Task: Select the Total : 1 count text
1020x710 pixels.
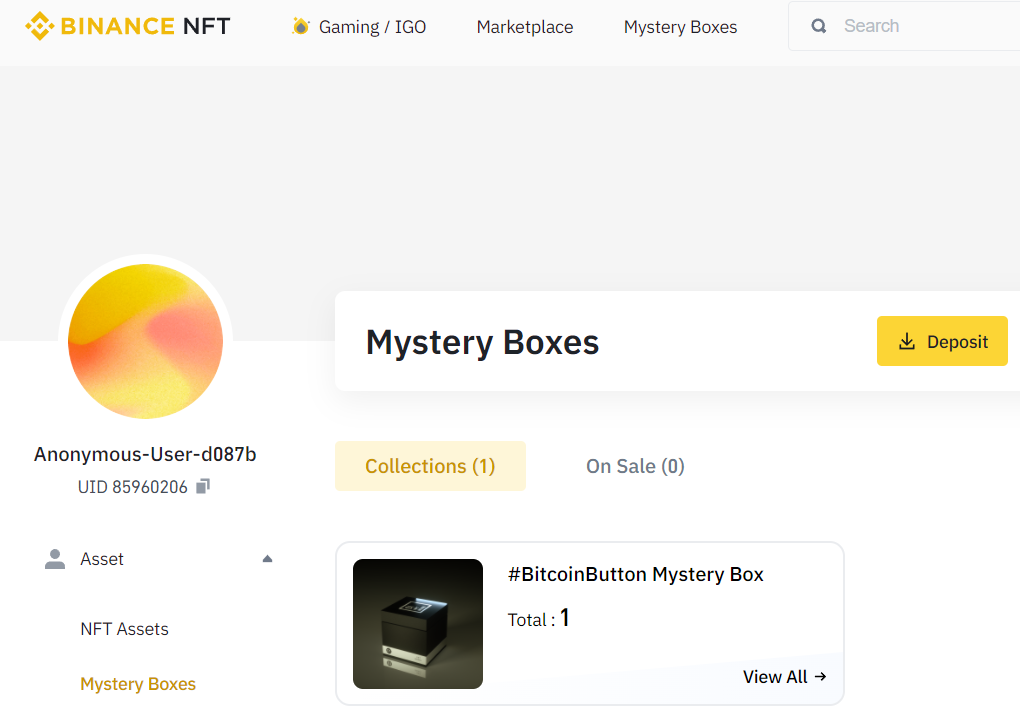Action: (539, 618)
